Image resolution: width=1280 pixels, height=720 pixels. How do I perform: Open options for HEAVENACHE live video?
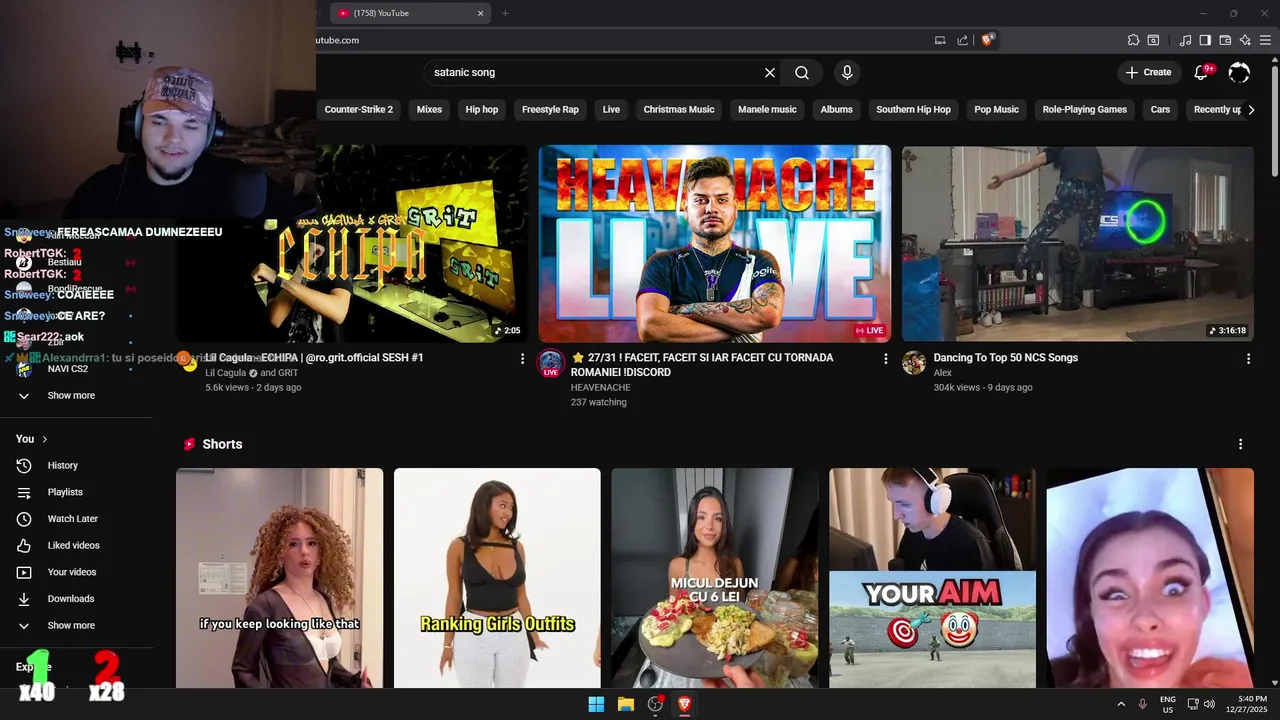(x=885, y=358)
